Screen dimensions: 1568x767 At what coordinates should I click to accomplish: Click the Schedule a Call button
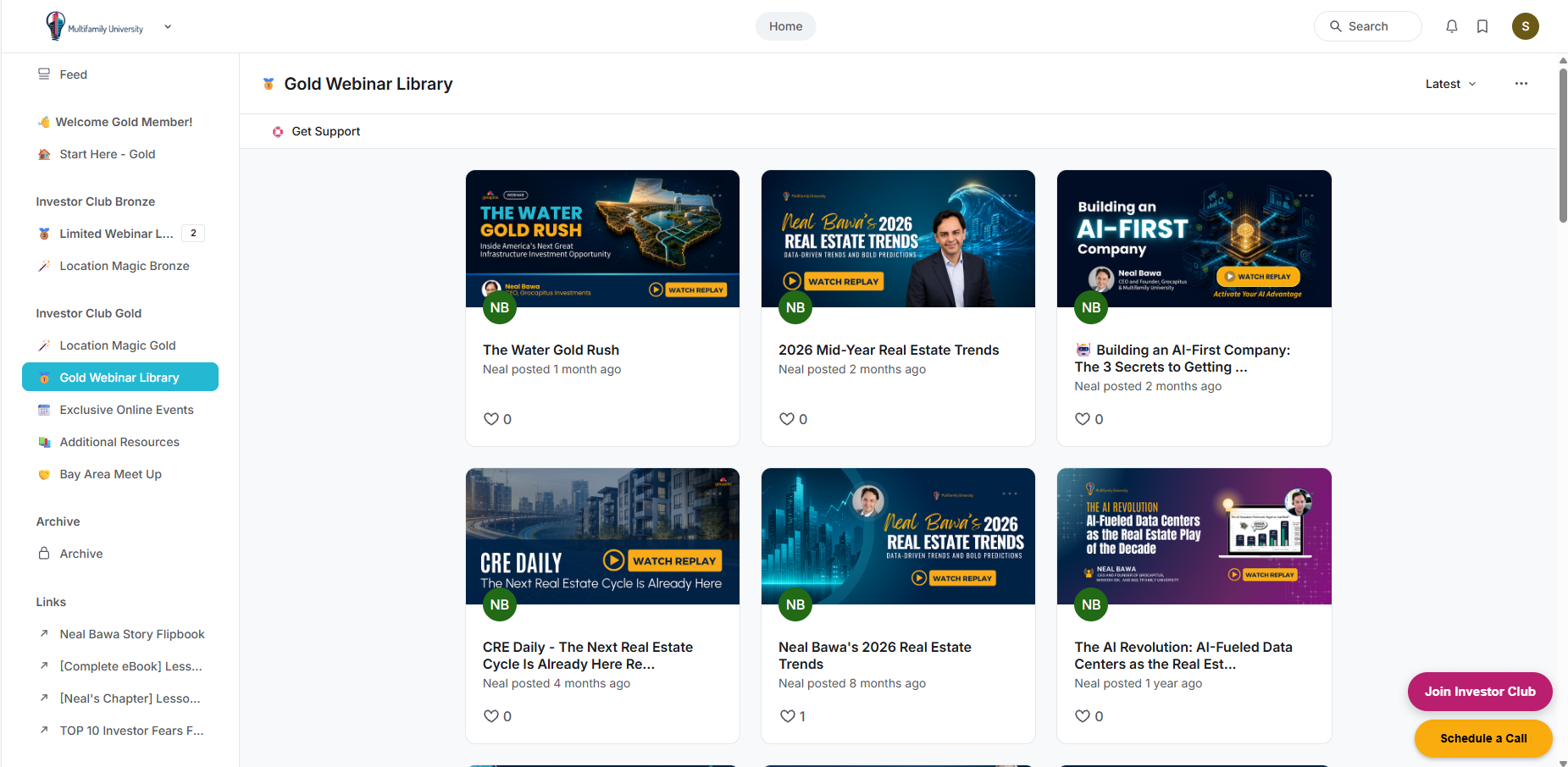[x=1483, y=738]
